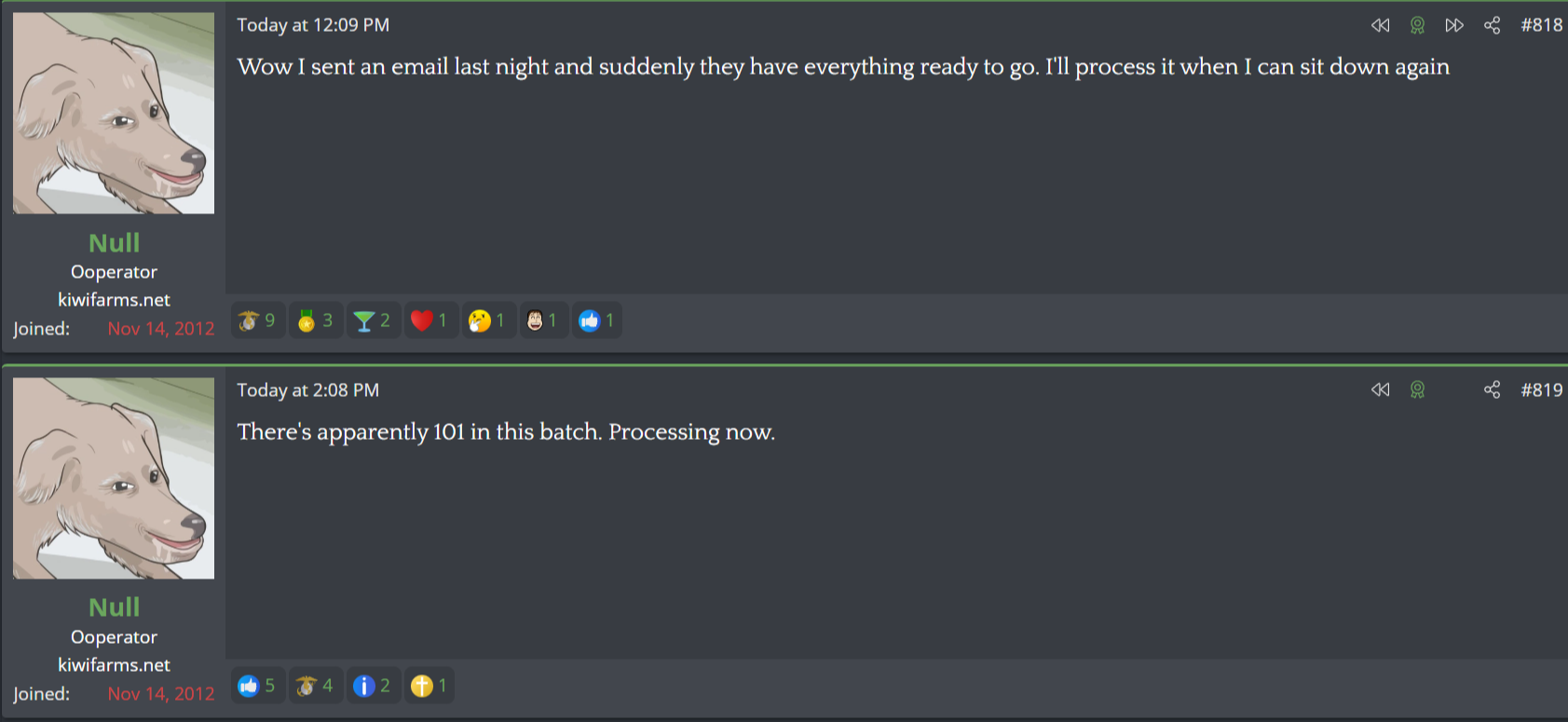This screenshot has width=1568, height=722.
Task: Click the thumbs-up reaction with count 5
Action: click(258, 686)
